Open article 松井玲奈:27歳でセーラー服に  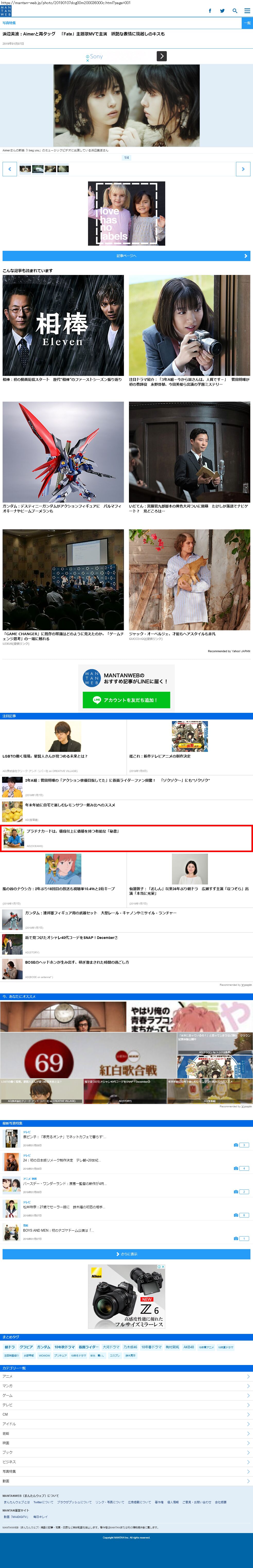tap(64, 1206)
